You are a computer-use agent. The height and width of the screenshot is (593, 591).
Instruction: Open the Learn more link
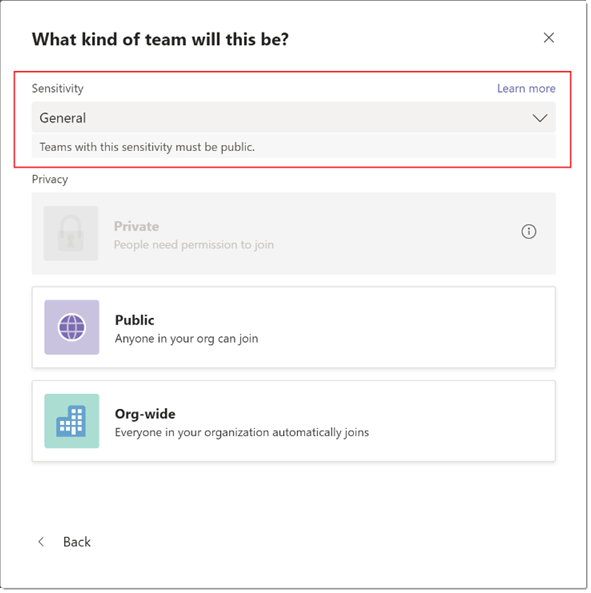[528, 89]
